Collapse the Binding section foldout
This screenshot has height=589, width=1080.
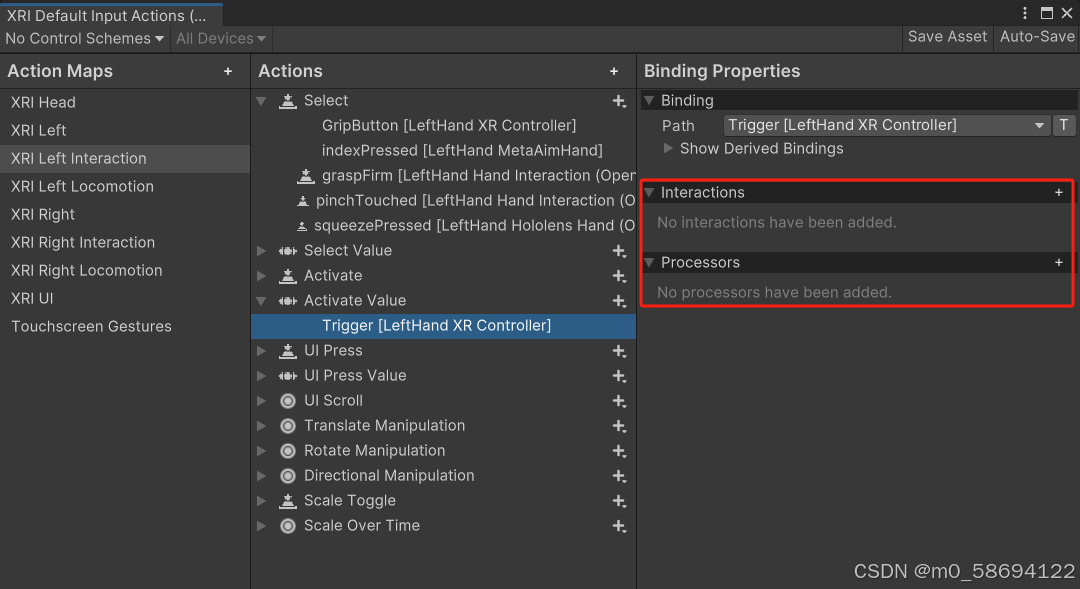click(x=650, y=100)
